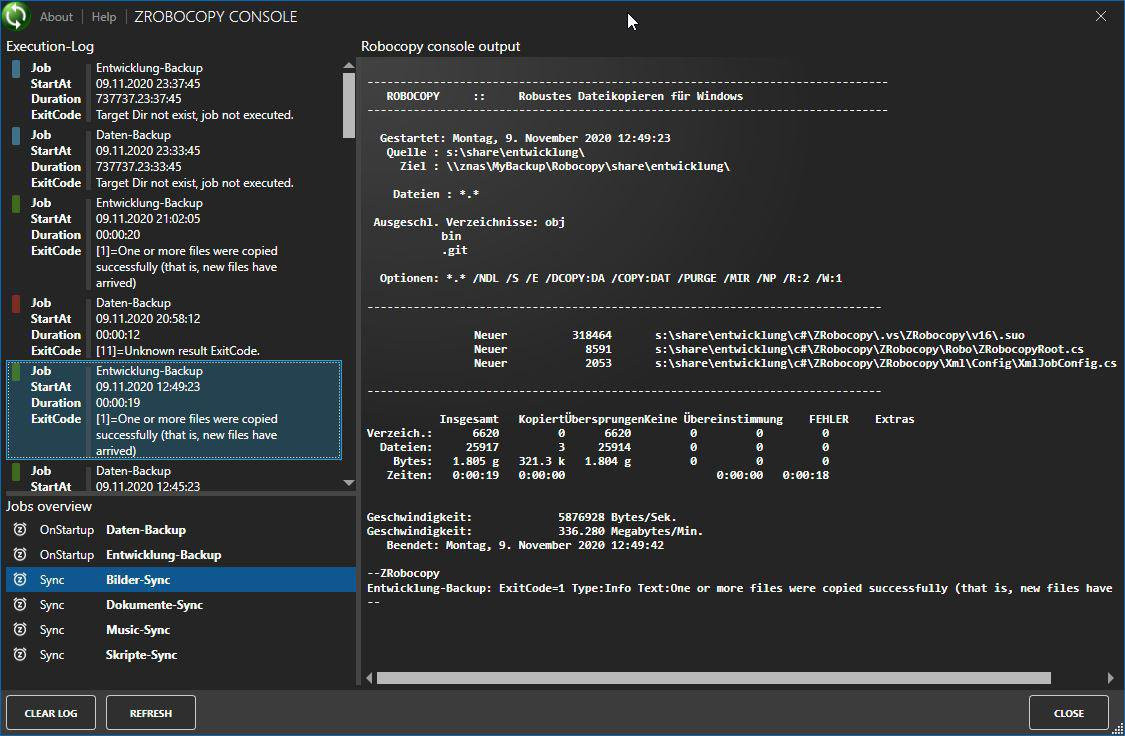Click the Ziel path \\znas\MyBackup\Robocopy\share\entwicklung\
Viewport: 1125px width, 736px height.
point(588,166)
